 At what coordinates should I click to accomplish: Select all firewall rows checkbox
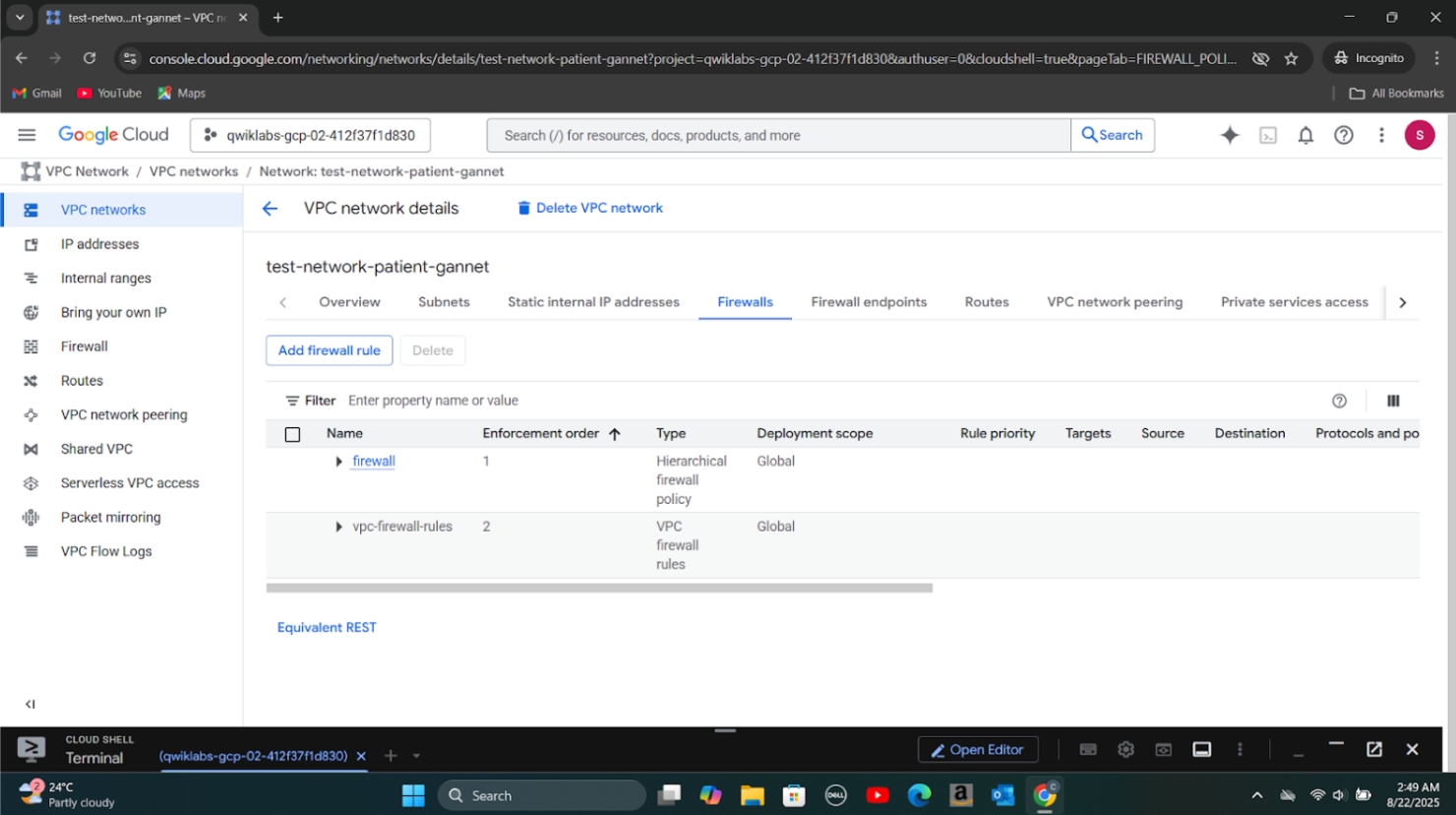[x=292, y=434]
